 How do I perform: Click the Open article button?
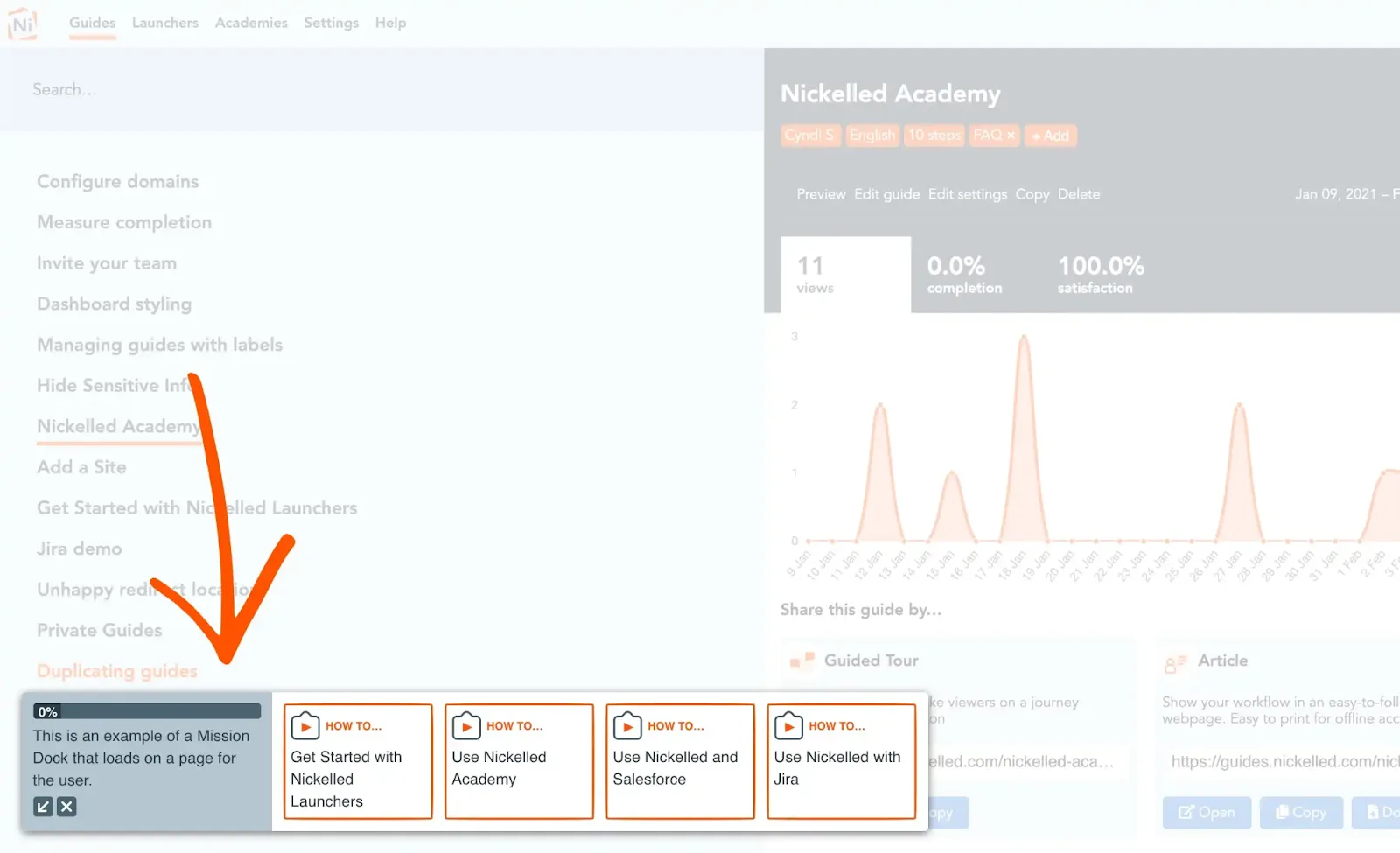tap(1207, 813)
